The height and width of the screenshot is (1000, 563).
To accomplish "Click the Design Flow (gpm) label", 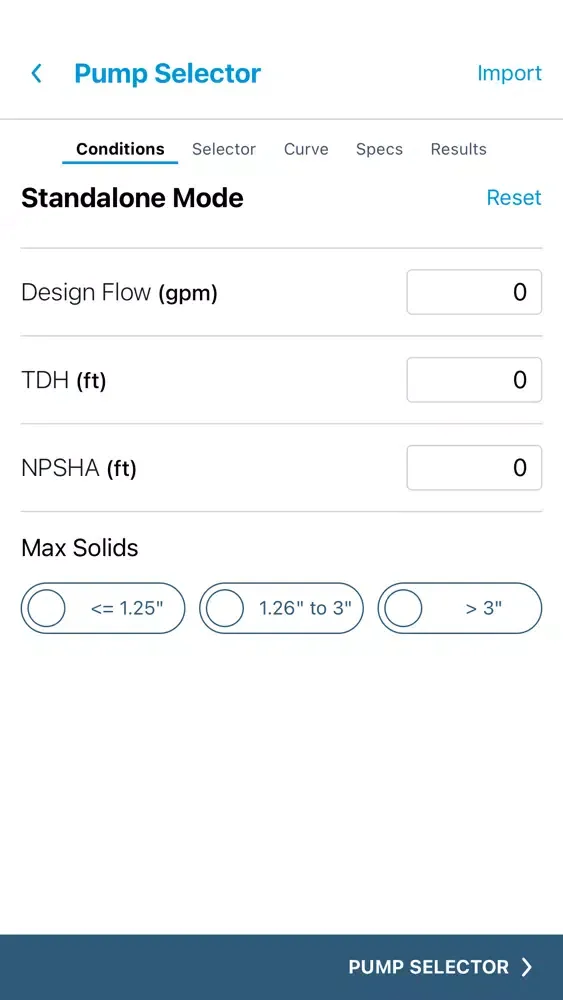I will (119, 293).
